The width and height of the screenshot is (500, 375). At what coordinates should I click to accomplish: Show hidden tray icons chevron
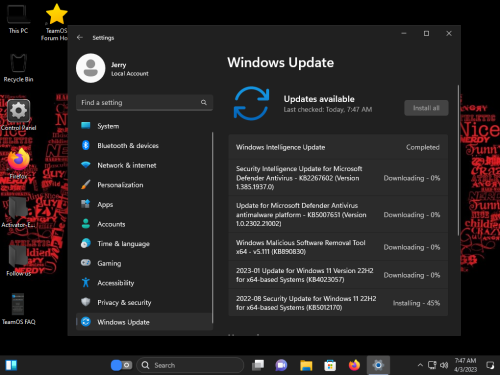pos(420,365)
